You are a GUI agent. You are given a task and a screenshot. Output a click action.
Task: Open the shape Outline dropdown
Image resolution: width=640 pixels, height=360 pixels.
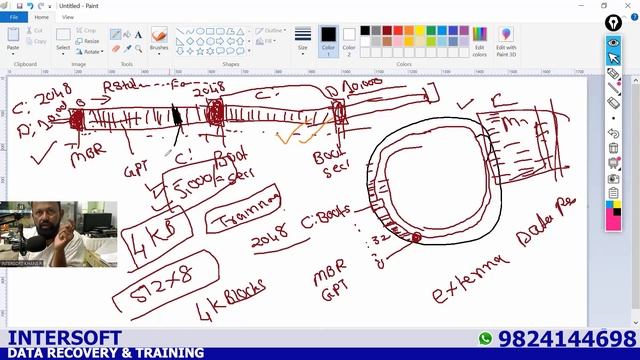tap(271, 31)
